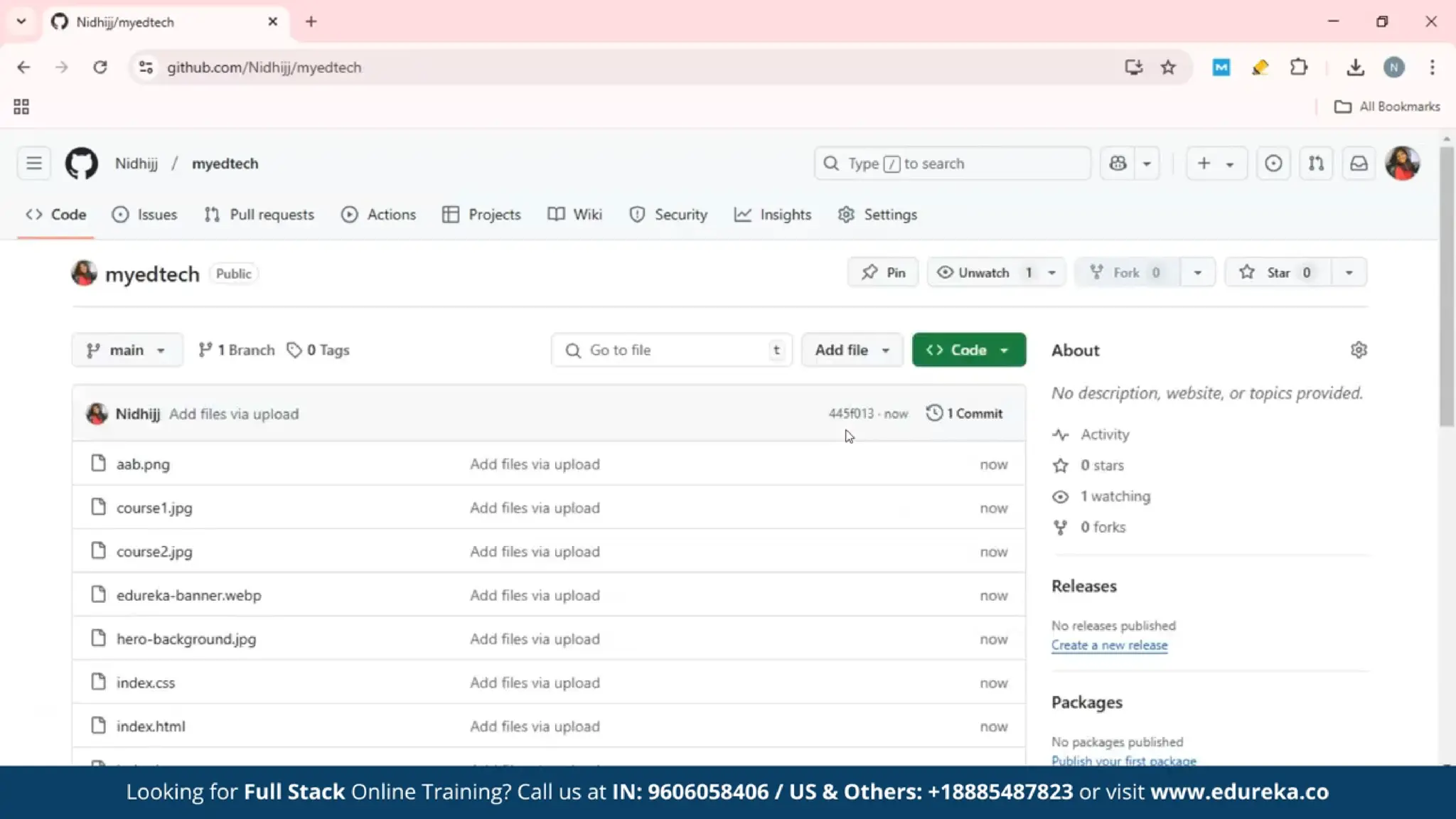The image size is (1456, 819).
Task: Open the create new plus menu
Action: pyautogui.click(x=1216, y=164)
